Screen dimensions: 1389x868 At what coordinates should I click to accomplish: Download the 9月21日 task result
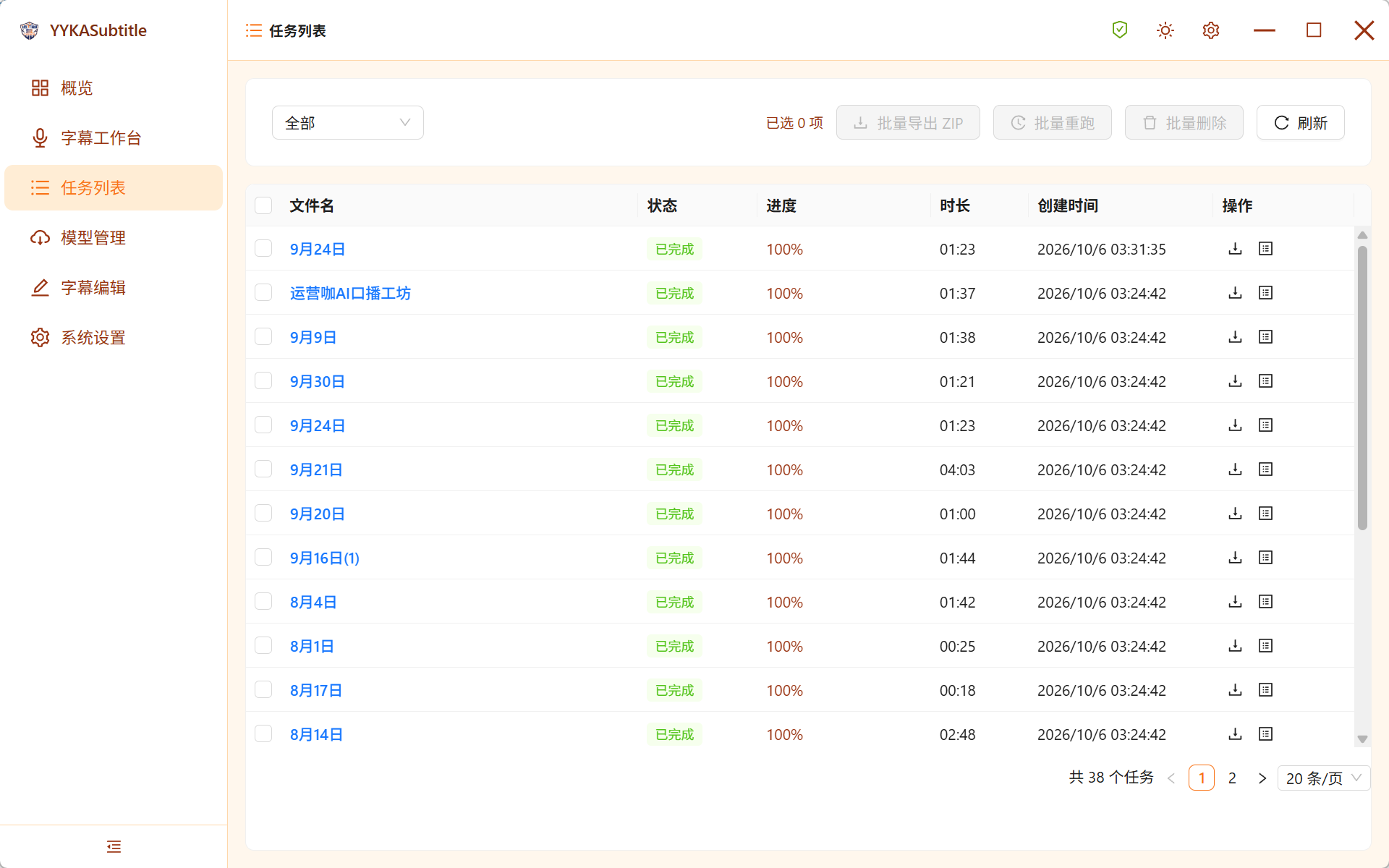click(x=1235, y=469)
